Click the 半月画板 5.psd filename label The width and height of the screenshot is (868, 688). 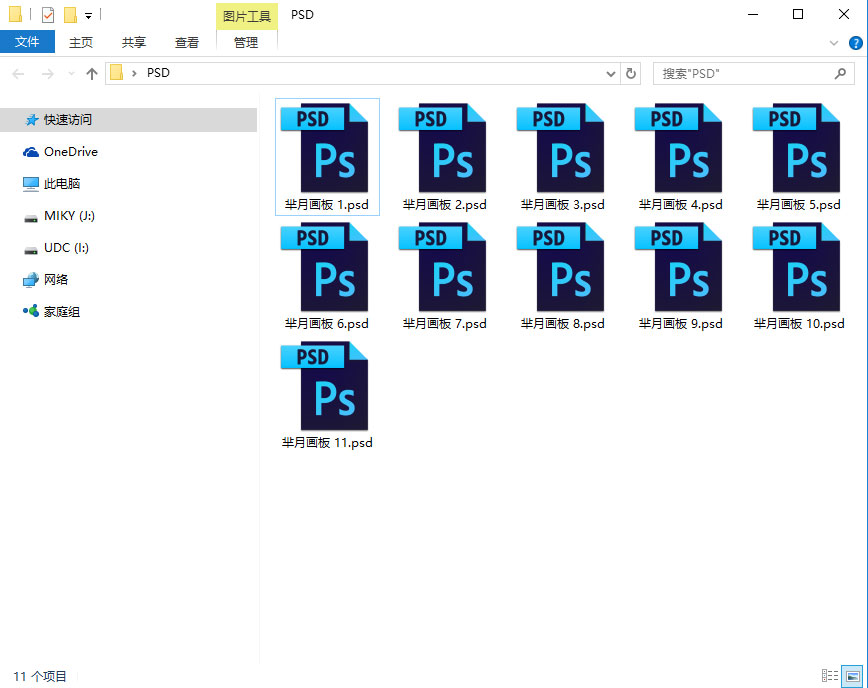[798, 205]
